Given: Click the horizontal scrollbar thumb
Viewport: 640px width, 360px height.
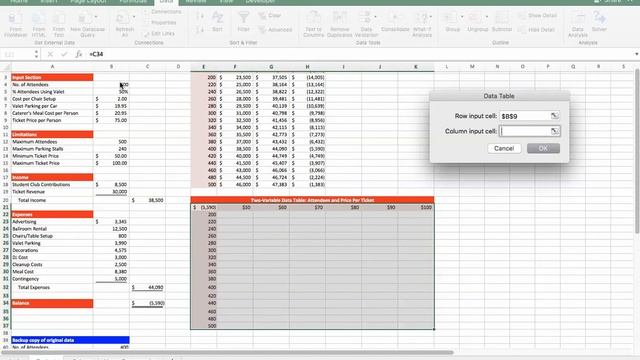Looking at the screenshot, I should tap(227, 352).
